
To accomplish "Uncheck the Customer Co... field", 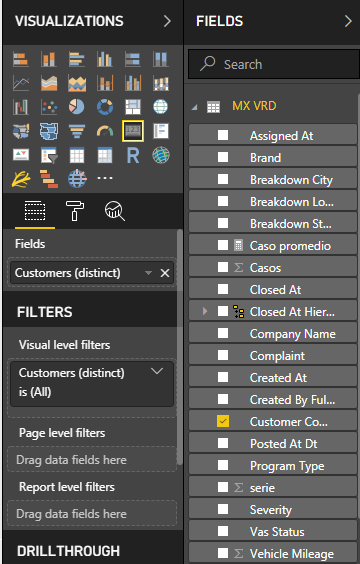I will pyautogui.click(x=223, y=421).
